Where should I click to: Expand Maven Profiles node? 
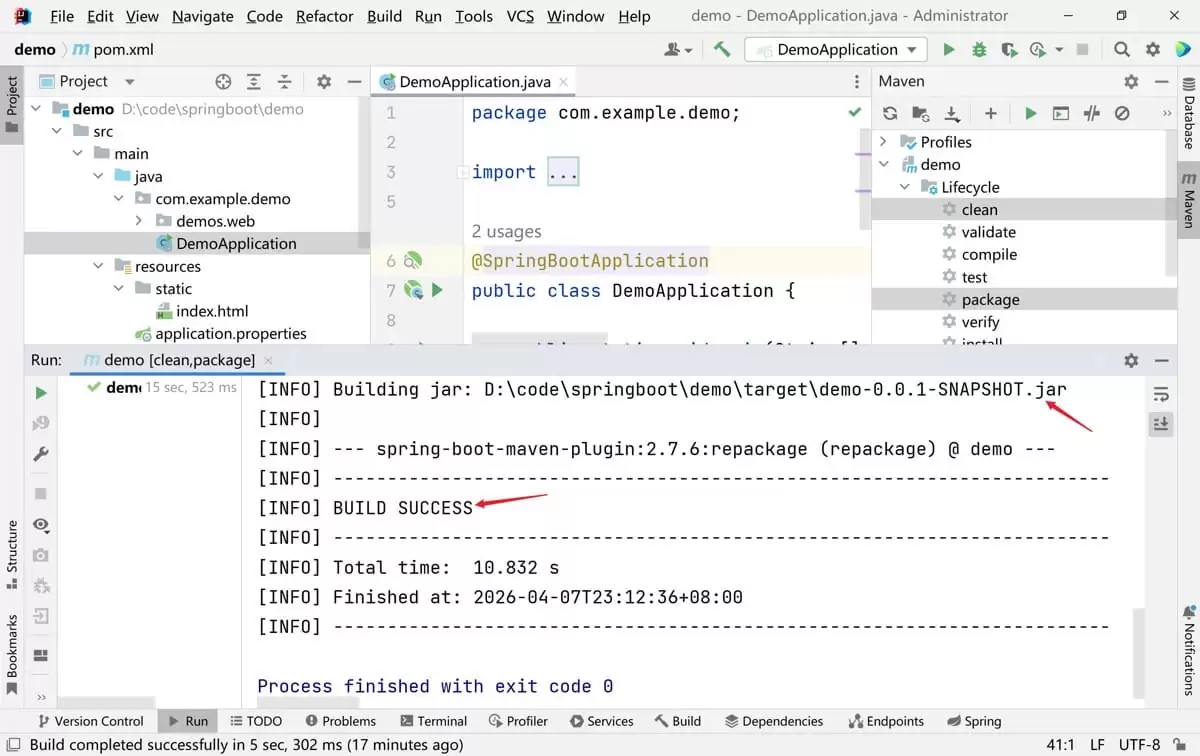[x=884, y=142]
